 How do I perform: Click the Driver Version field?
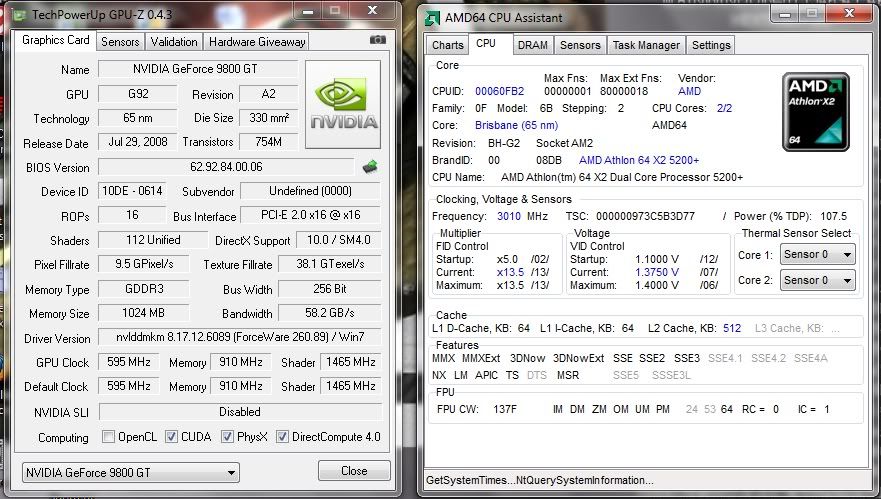tap(240, 337)
